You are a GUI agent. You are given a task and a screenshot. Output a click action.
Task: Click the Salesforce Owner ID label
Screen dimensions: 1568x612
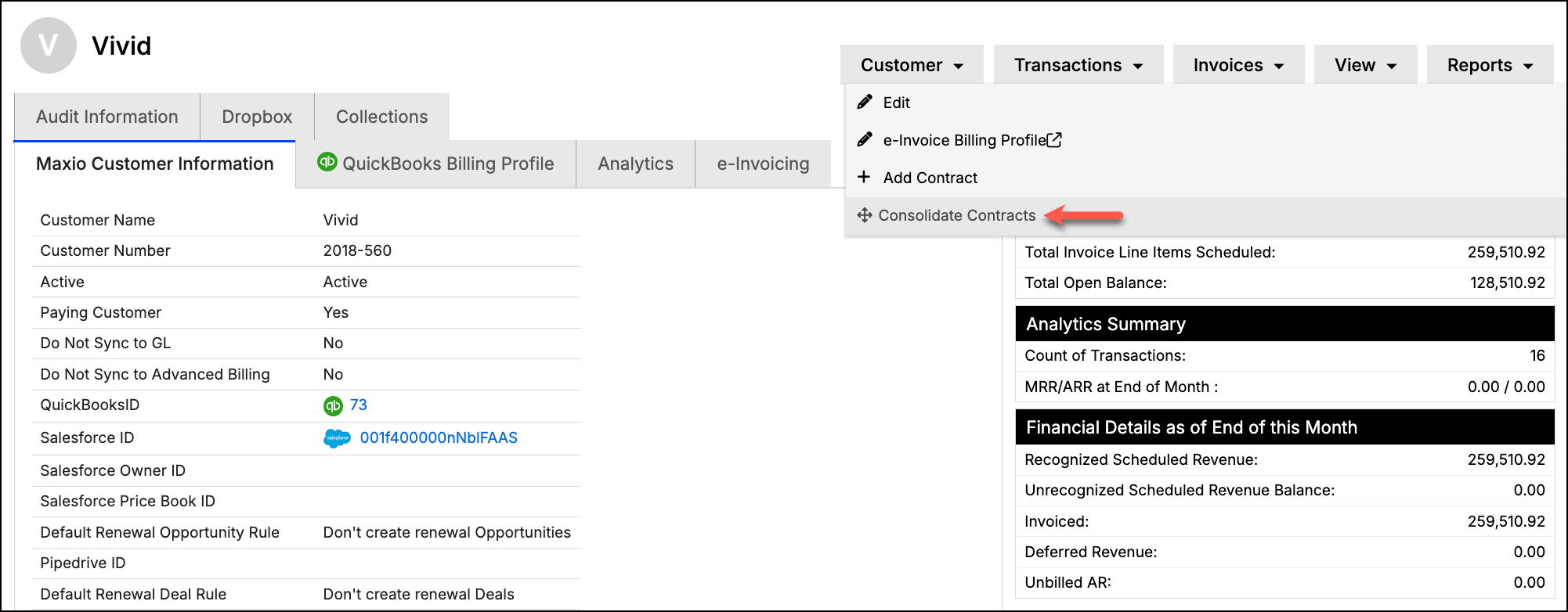pyautogui.click(x=113, y=470)
